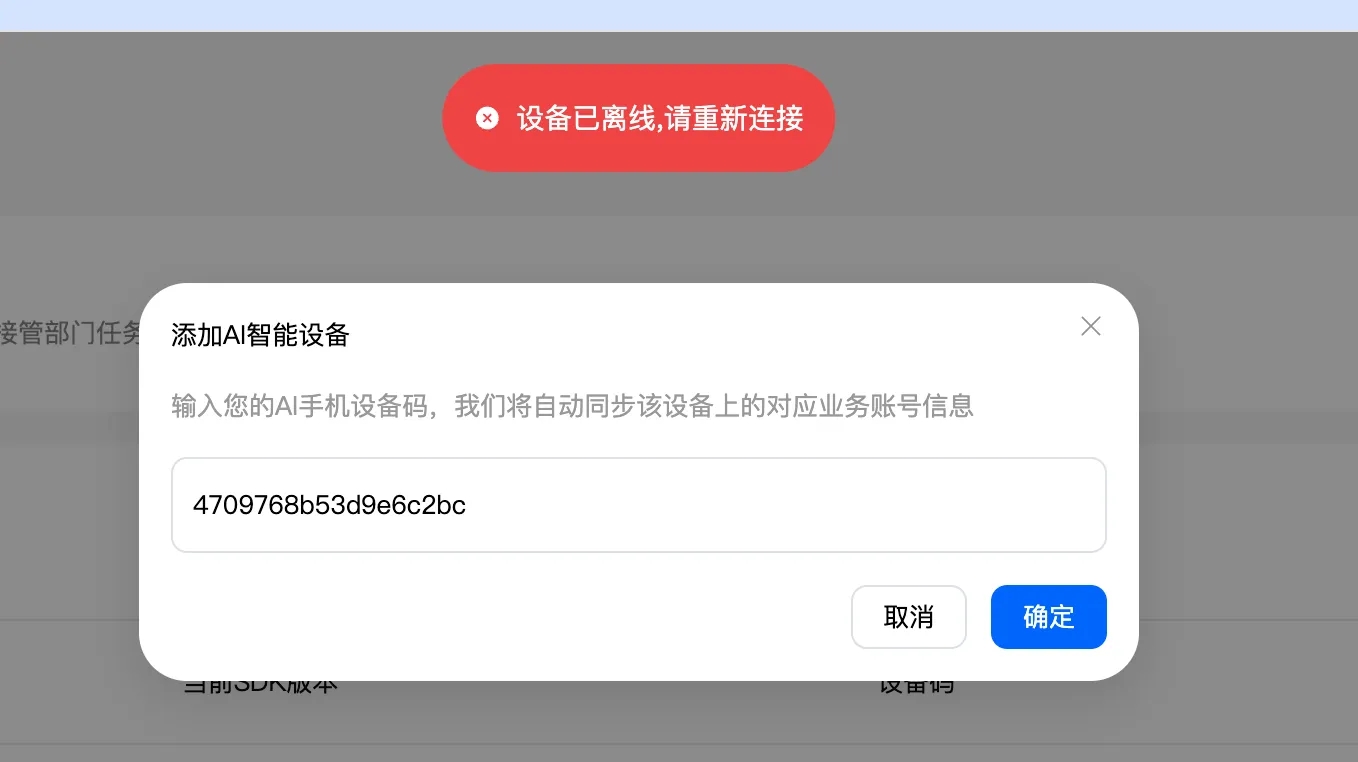Click the description starting with 输入您的AI手机设备码

click(x=572, y=406)
